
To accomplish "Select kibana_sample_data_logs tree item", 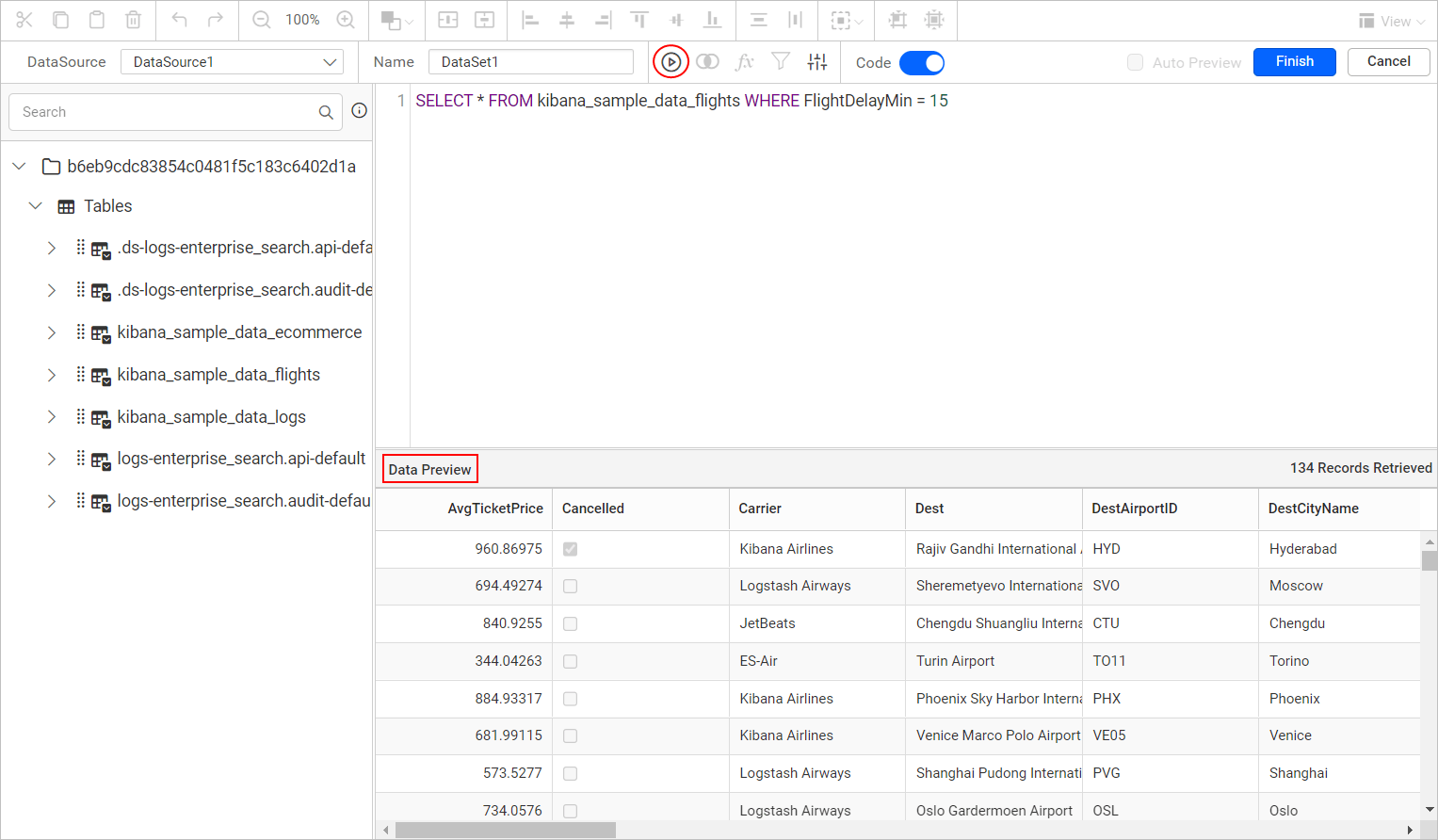I will [x=211, y=417].
